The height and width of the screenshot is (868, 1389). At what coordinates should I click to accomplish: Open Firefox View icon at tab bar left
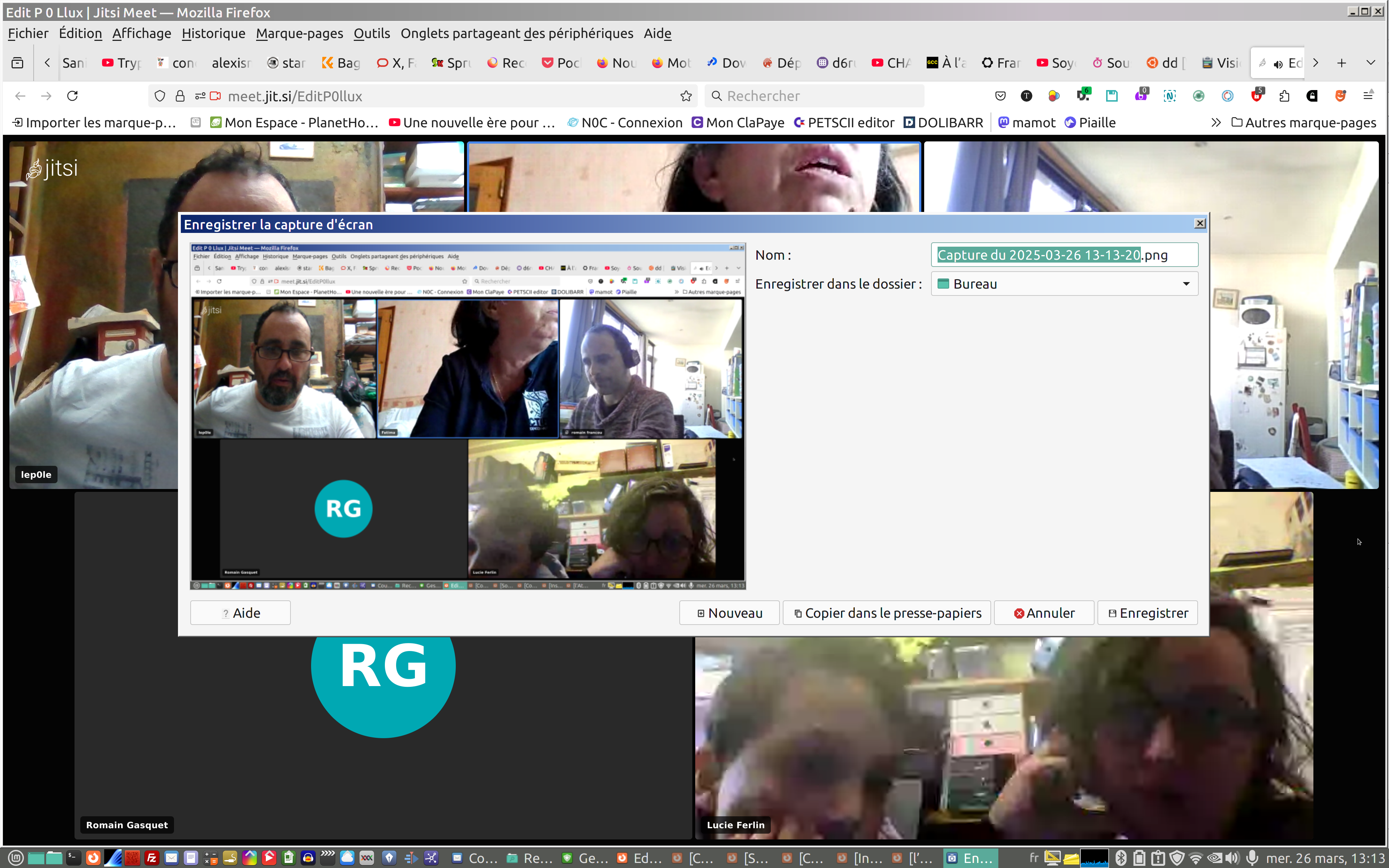pos(18,63)
